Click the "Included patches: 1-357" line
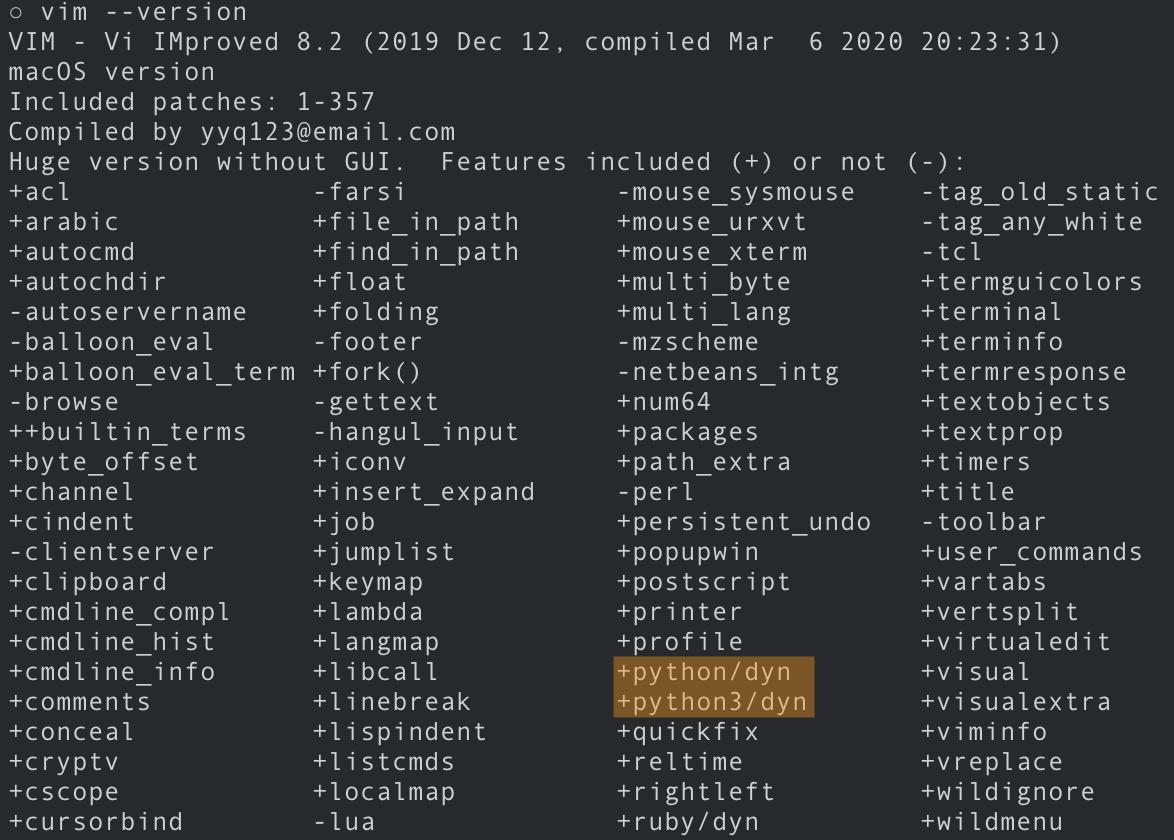The width and height of the screenshot is (1174, 840). point(192,102)
